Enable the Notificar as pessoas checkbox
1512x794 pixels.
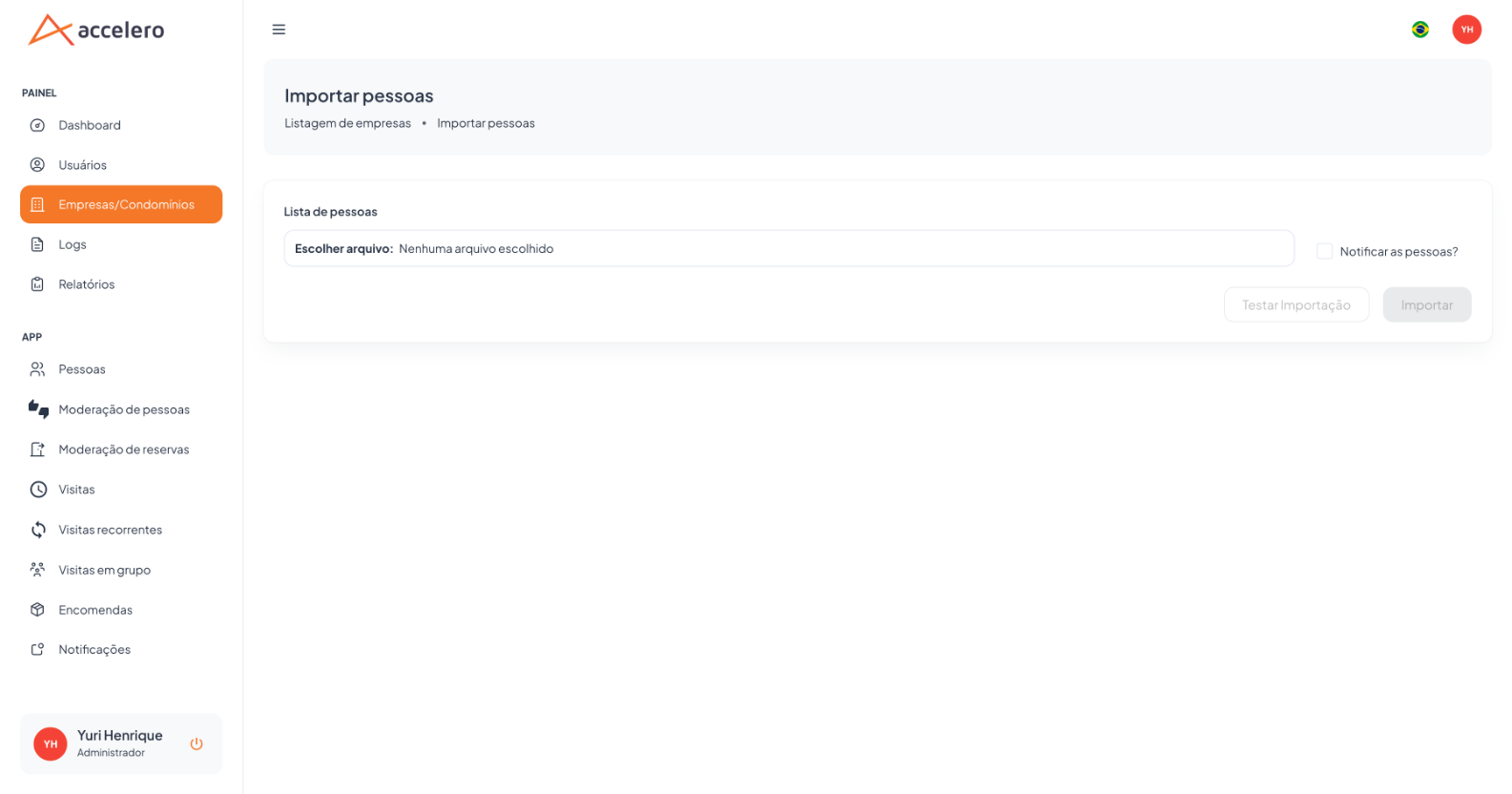[x=1324, y=251]
